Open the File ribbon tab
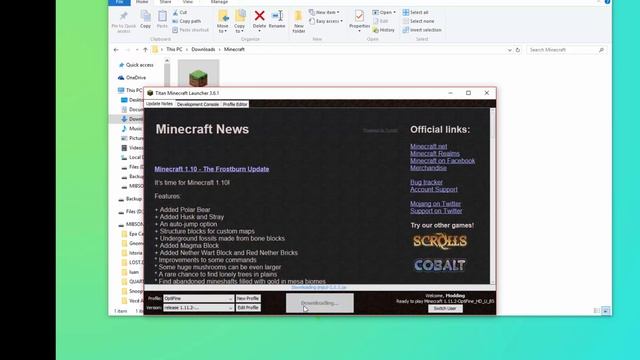The image size is (640, 360). coord(119,2)
